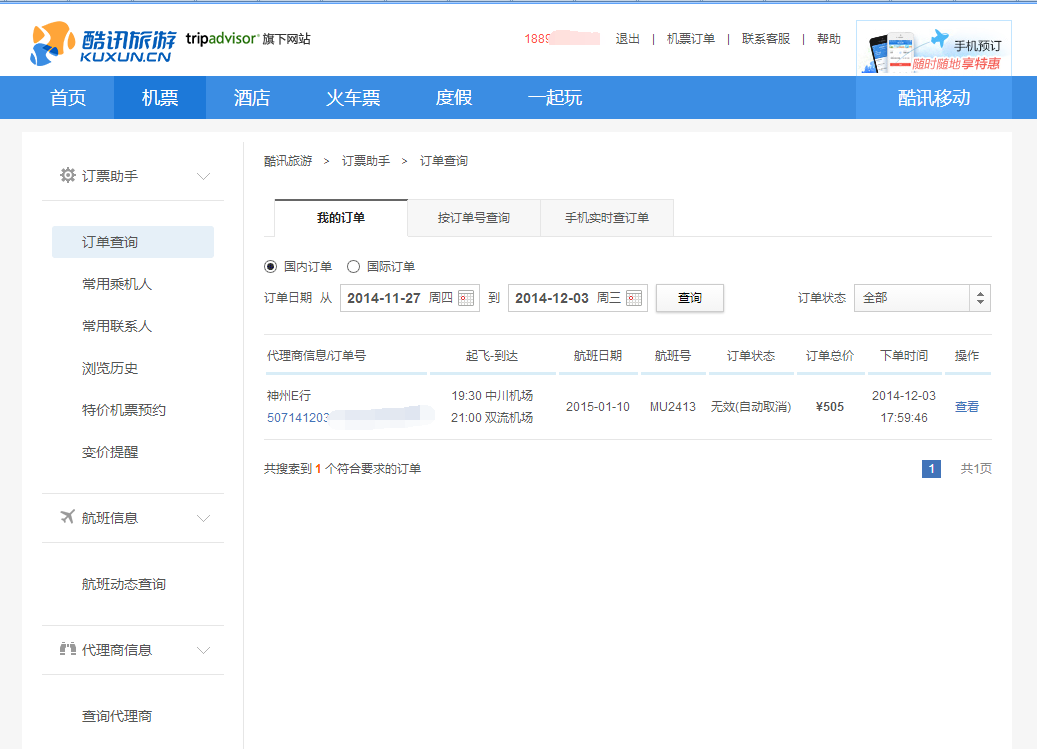Viewport: 1037px width, 749px height.
Task: Click the 订单总价 column header
Action: click(x=829, y=356)
